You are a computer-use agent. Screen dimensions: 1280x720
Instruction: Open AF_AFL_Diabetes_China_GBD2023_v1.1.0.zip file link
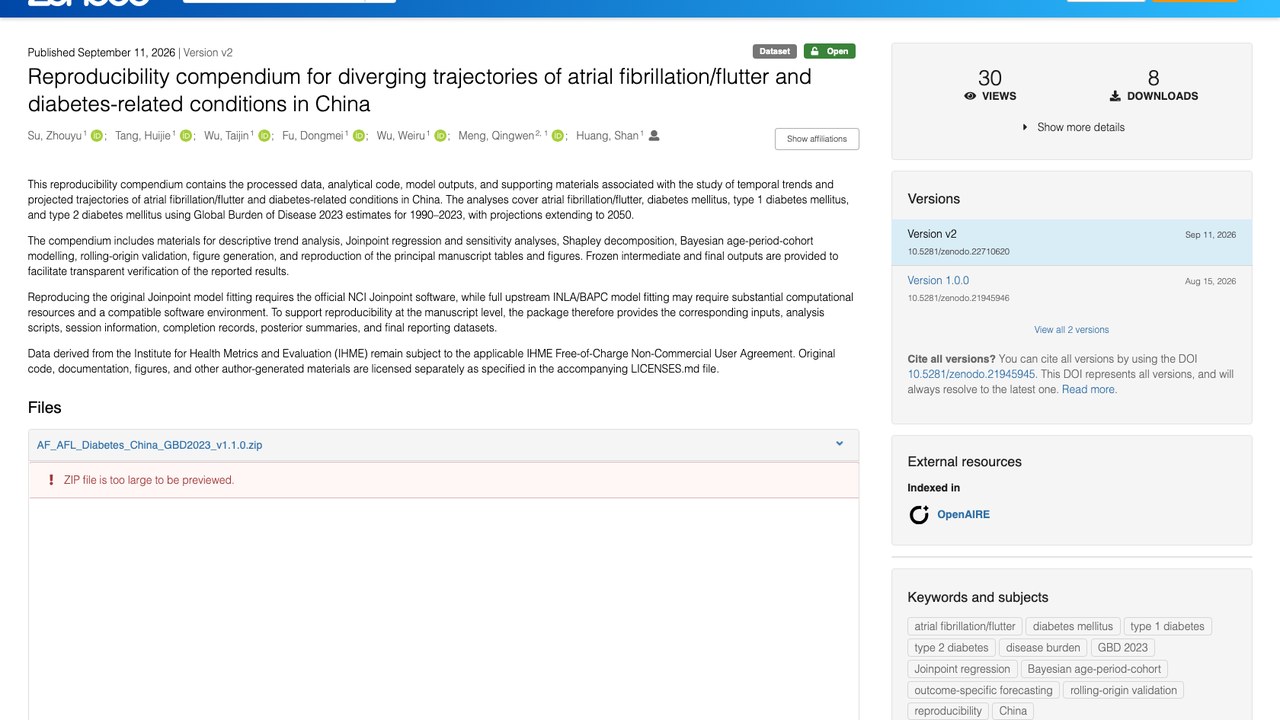tap(150, 445)
